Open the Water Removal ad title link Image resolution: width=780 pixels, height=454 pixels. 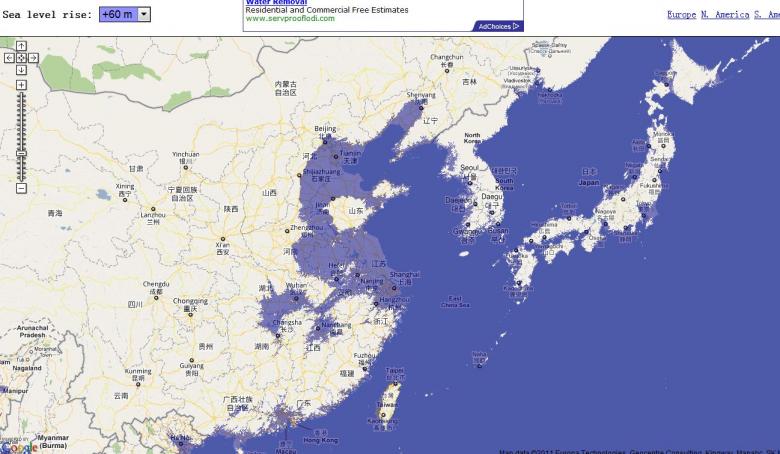pyautogui.click(x=276, y=2)
